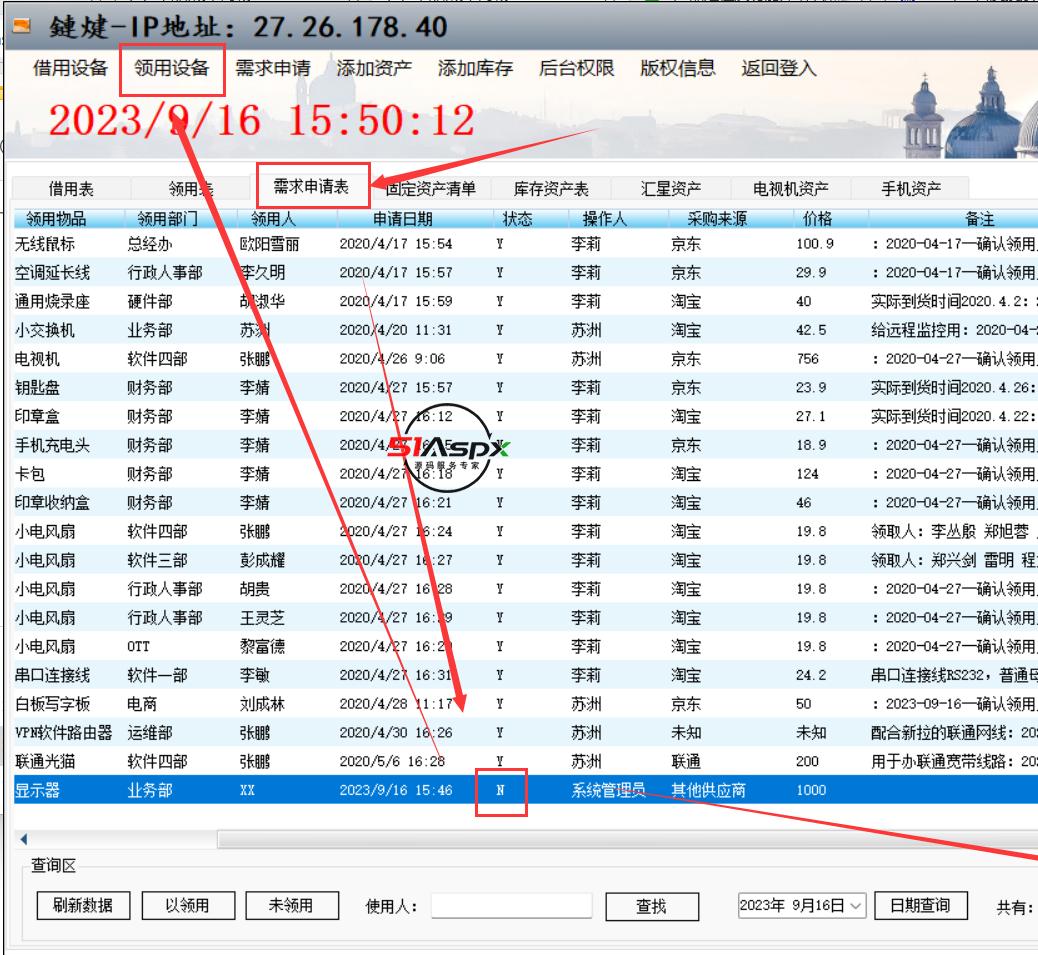Open the date picker dropdown
The image size is (1038, 955).
coord(855,907)
